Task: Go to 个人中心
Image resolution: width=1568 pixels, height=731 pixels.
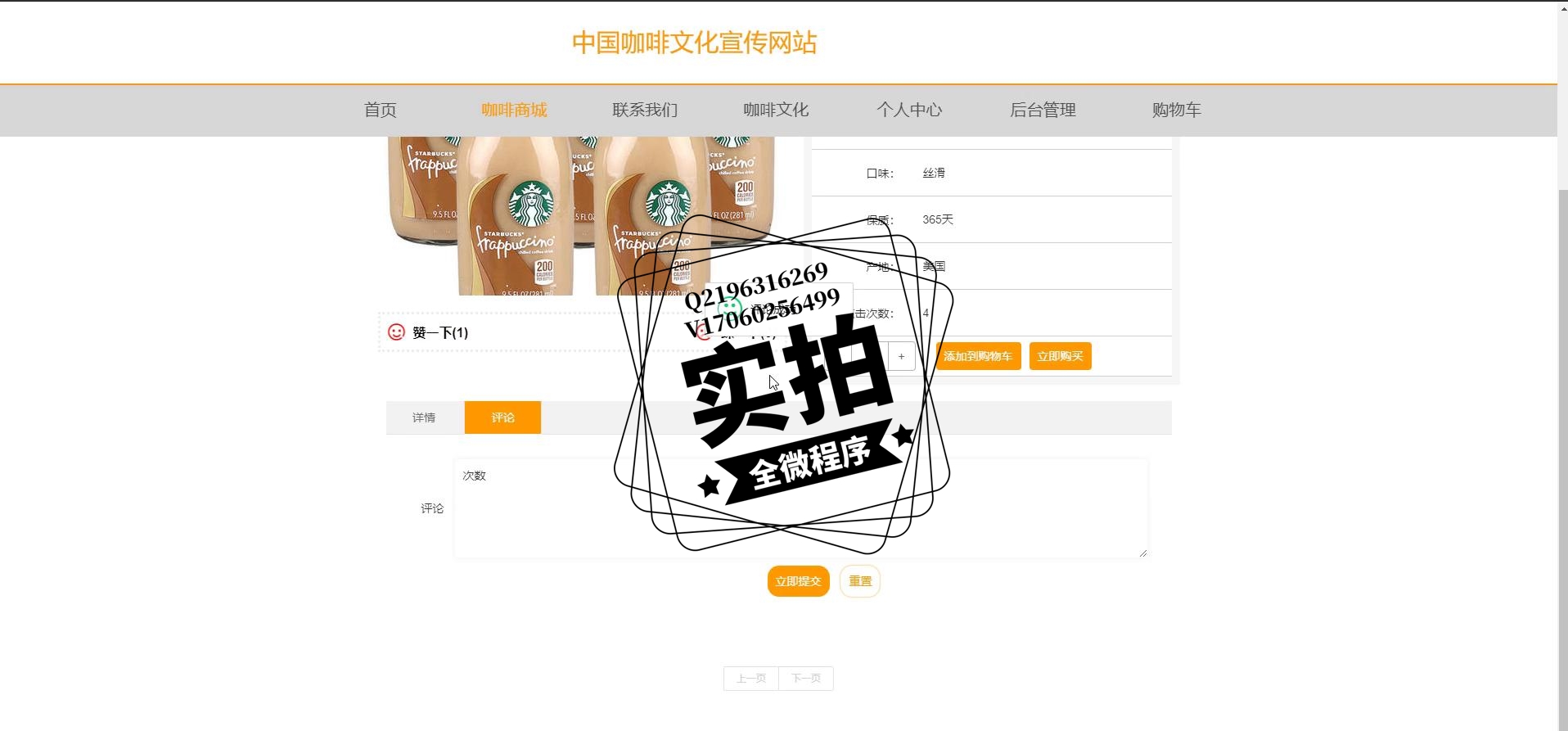Action: 909,110
